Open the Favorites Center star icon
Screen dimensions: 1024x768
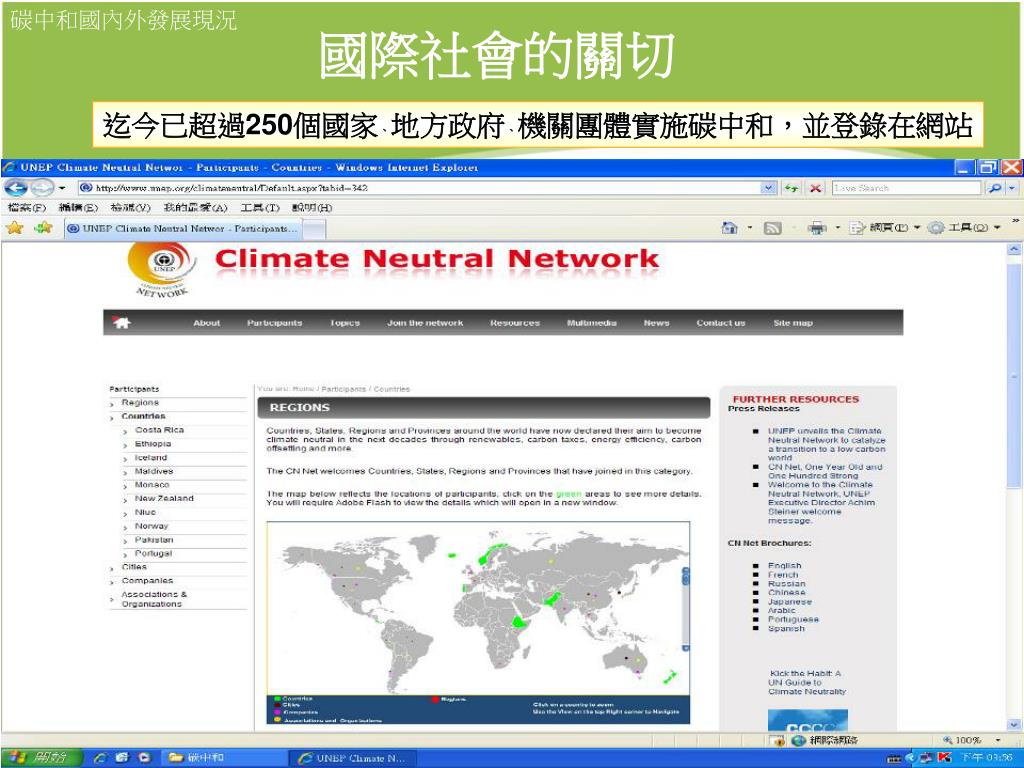click(14, 228)
